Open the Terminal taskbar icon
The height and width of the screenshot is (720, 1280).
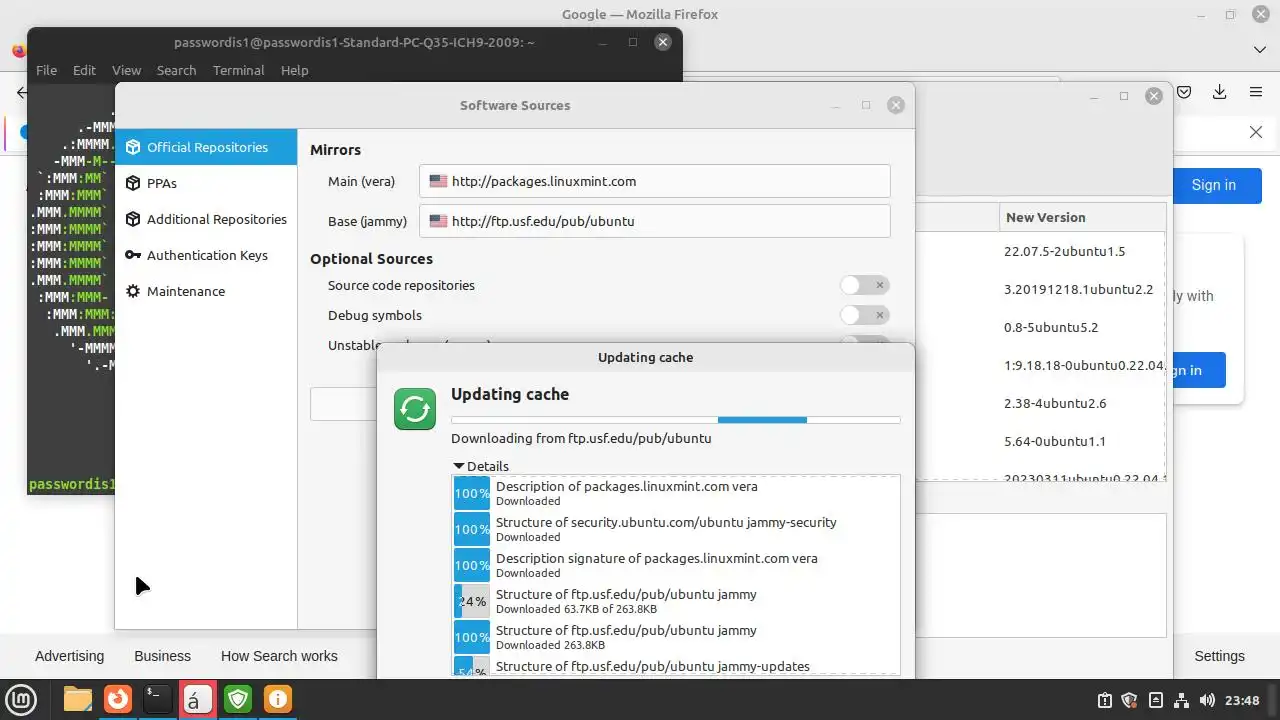pos(157,700)
